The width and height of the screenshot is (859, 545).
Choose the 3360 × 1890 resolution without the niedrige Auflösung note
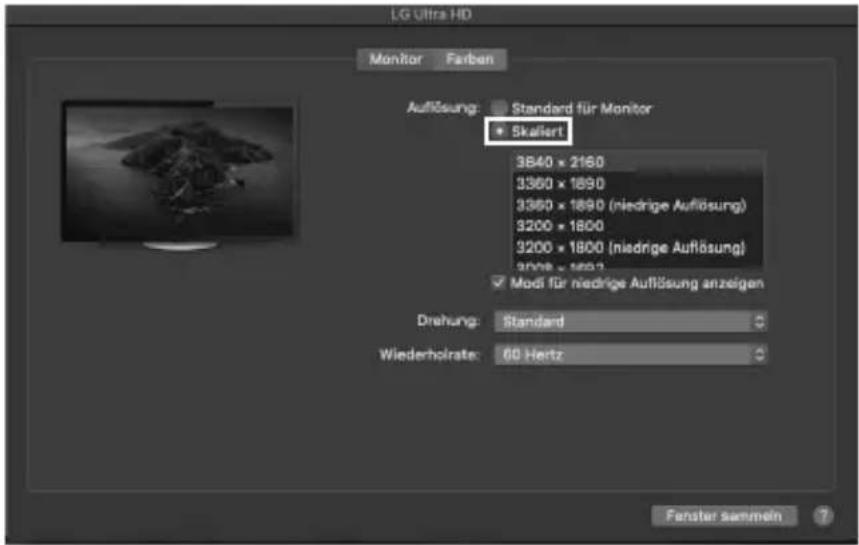pos(638,183)
